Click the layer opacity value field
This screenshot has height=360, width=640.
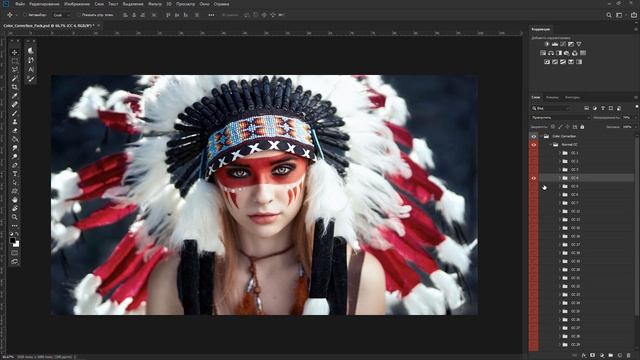(x=627, y=118)
